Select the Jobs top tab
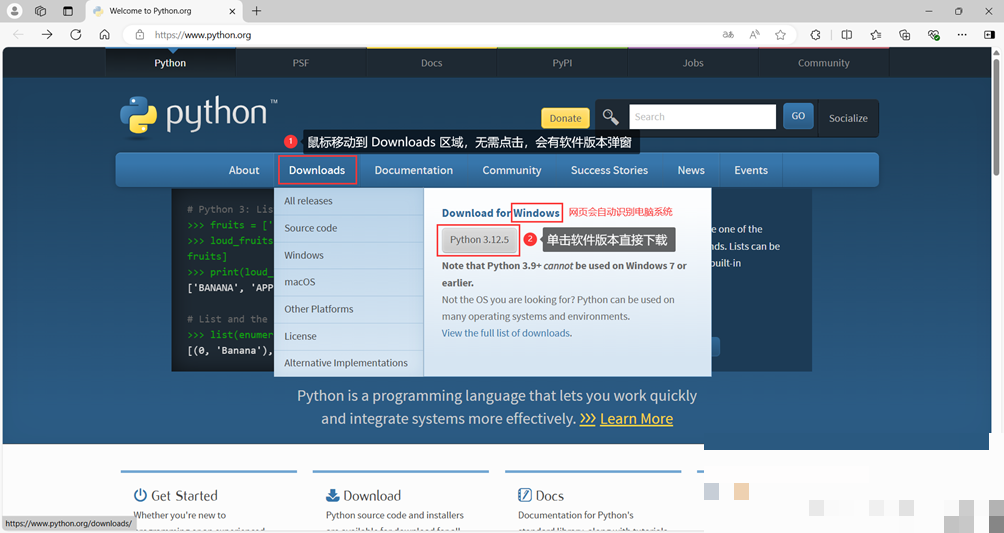 (693, 63)
